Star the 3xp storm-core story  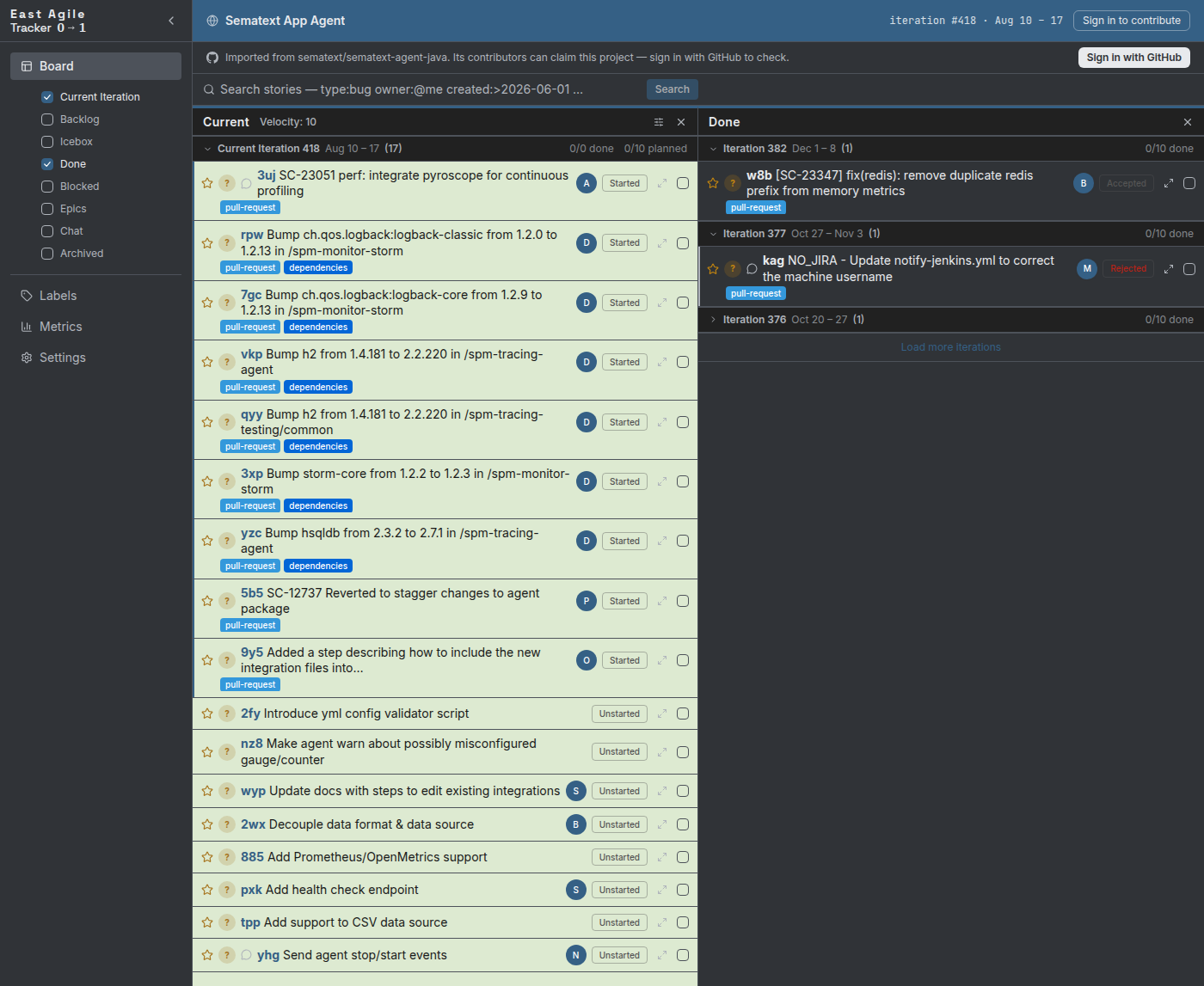pos(207,481)
